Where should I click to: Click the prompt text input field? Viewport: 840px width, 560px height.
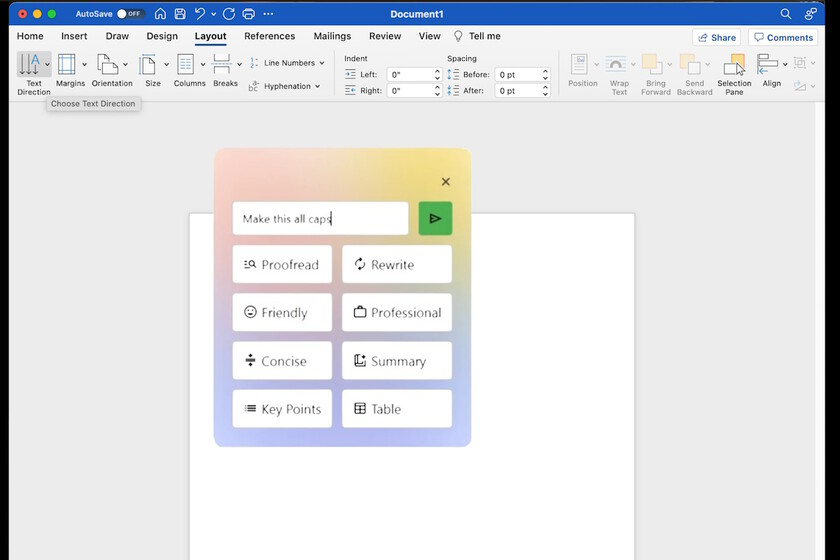pos(320,219)
